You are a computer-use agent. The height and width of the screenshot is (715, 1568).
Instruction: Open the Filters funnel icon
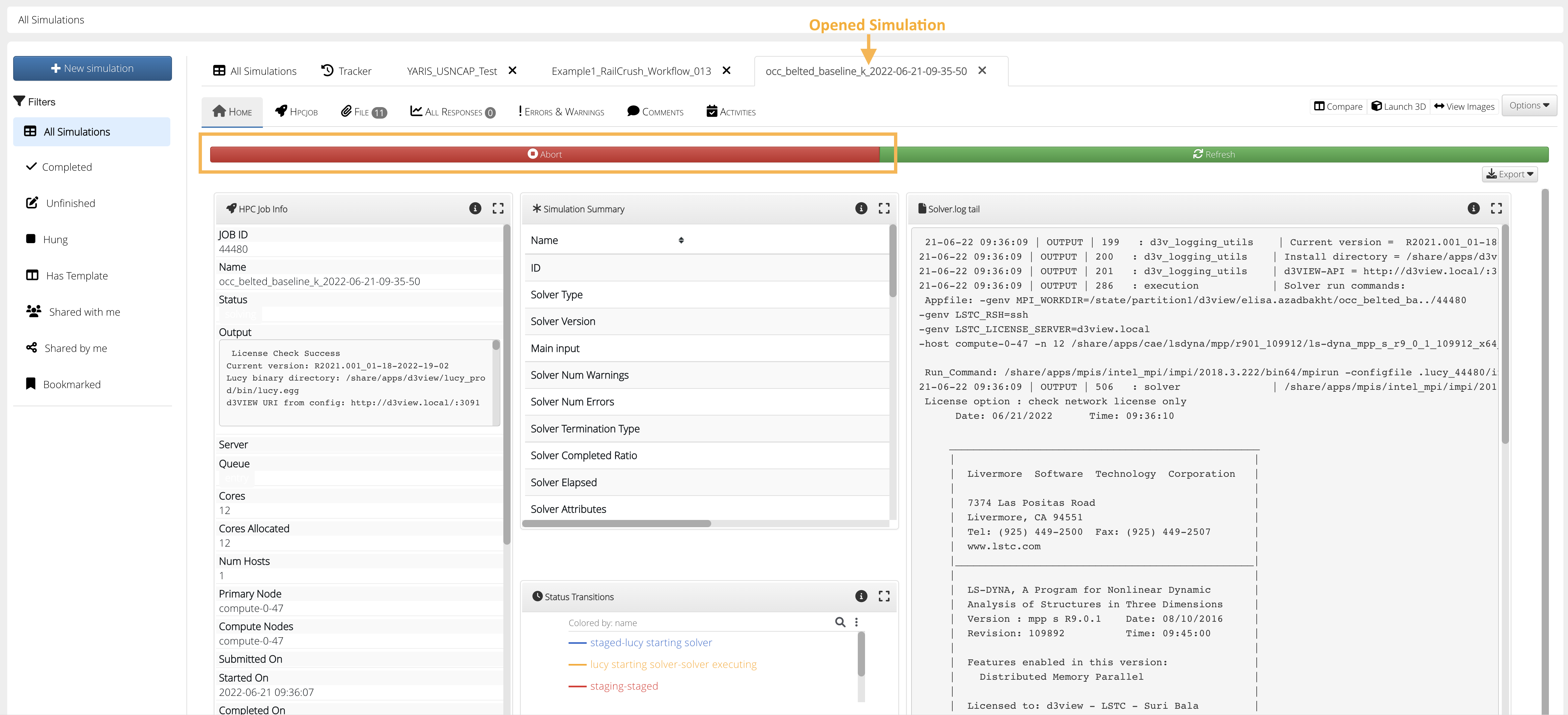point(19,101)
